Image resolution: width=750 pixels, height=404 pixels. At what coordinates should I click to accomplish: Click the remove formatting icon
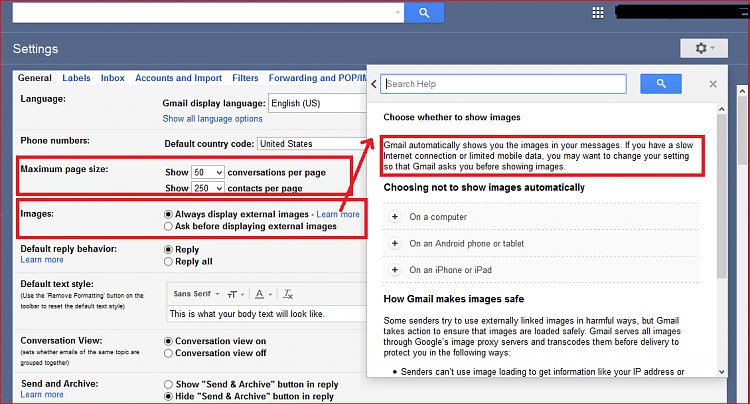point(287,294)
